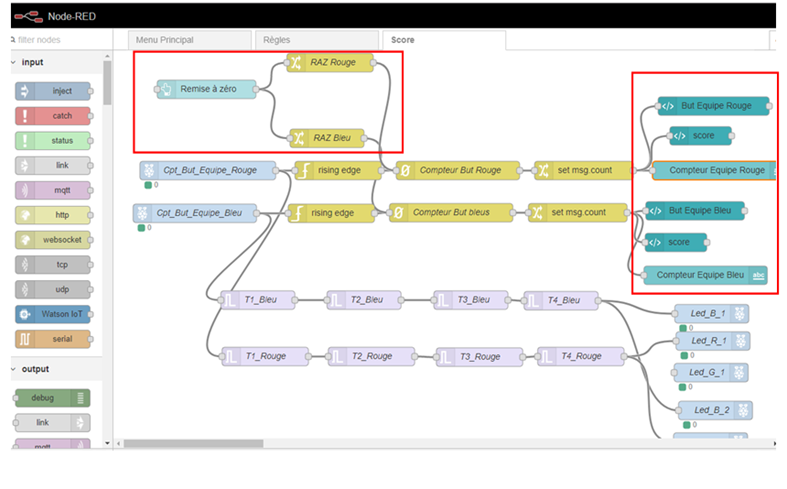Select set msg.count node after Compteur But bleus
Image resolution: width=787 pixels, height=489 pixels.
578,212
